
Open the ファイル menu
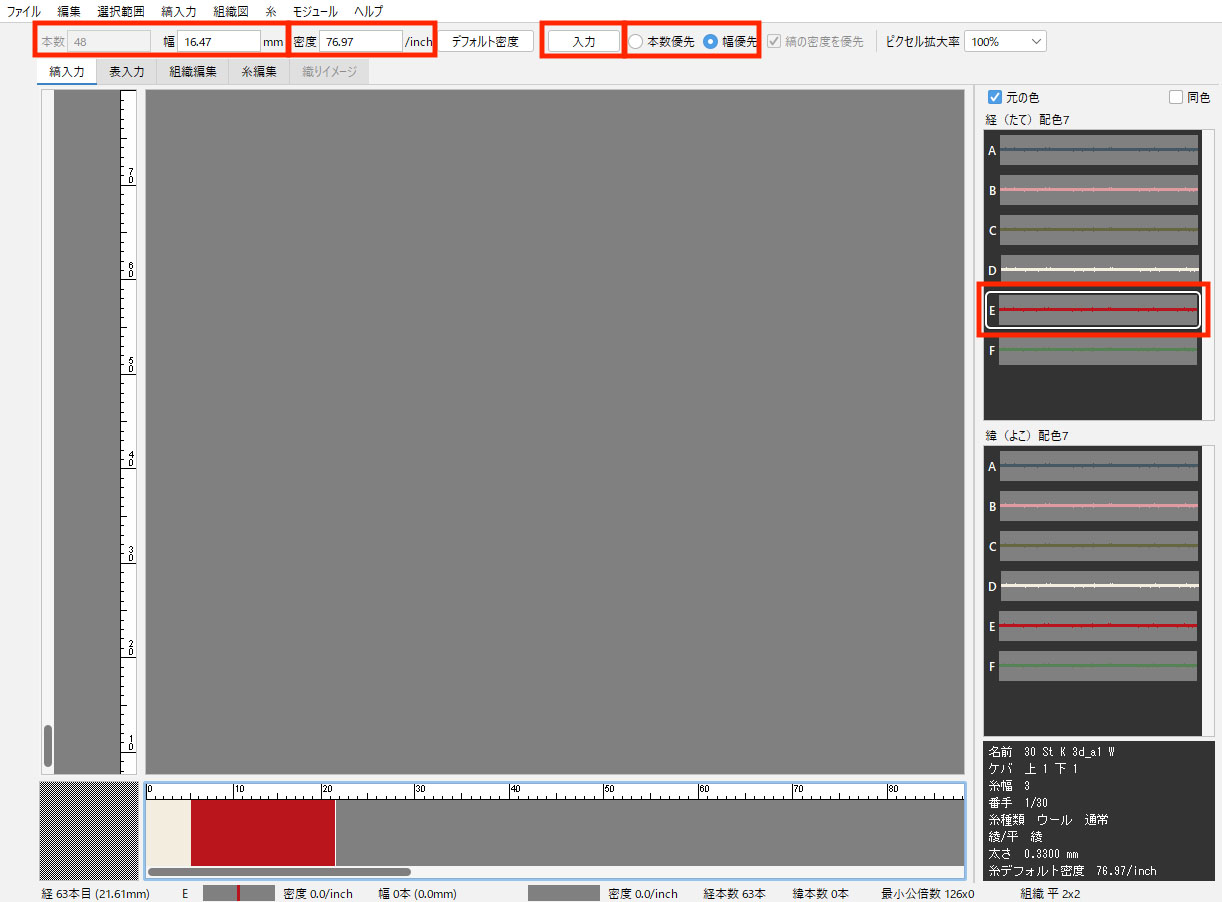24,11
